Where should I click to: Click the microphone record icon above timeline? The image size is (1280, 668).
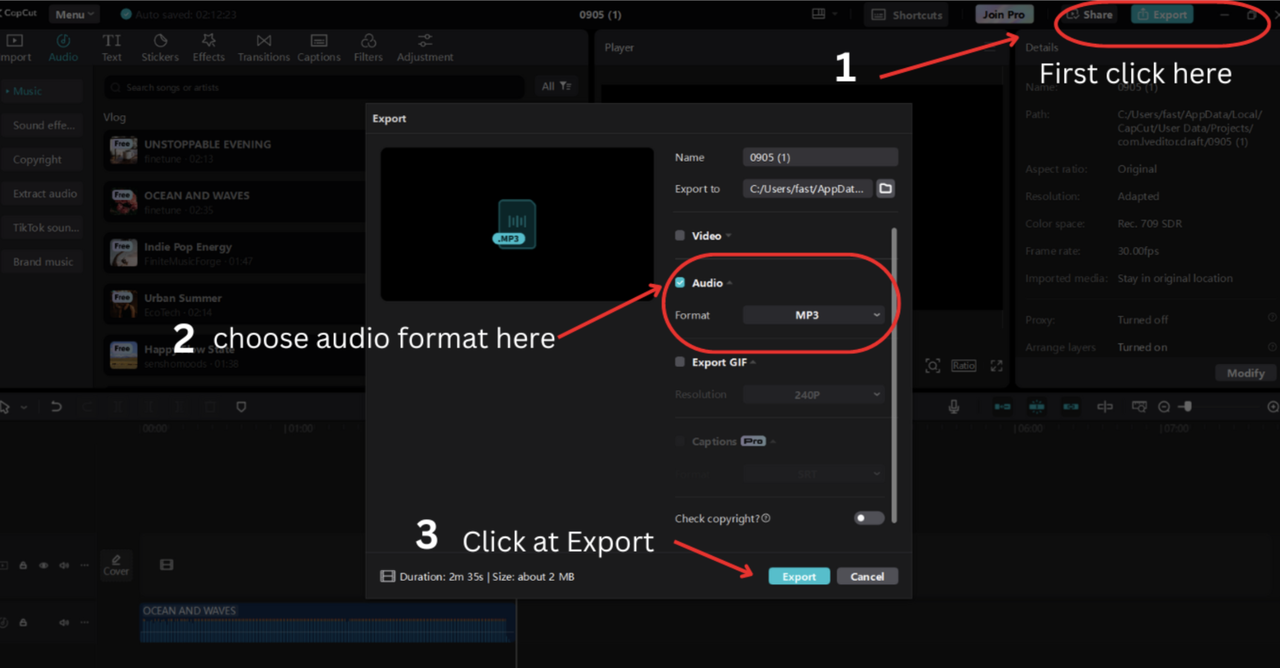[954, 407]
